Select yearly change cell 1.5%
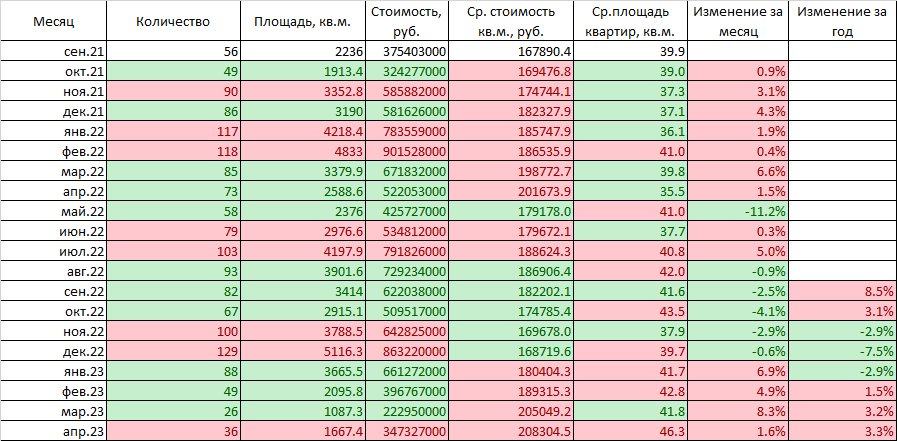This screenshot has width=897, height=441. coord(842,392)
